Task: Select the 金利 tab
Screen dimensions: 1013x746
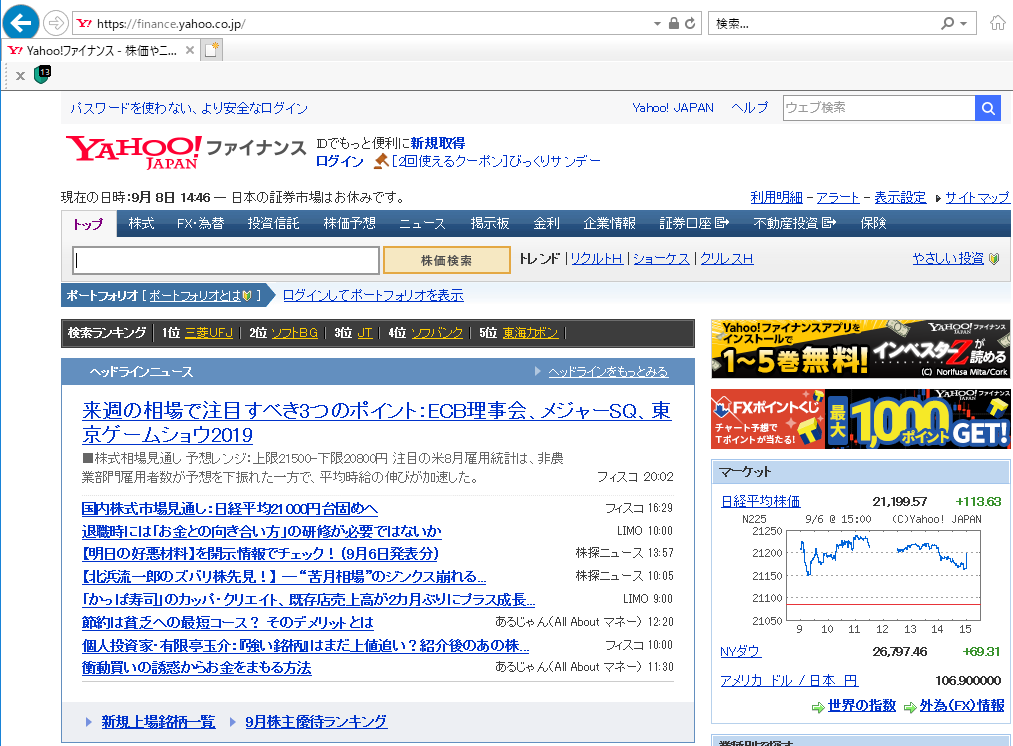Action: (x=547, y=223)
